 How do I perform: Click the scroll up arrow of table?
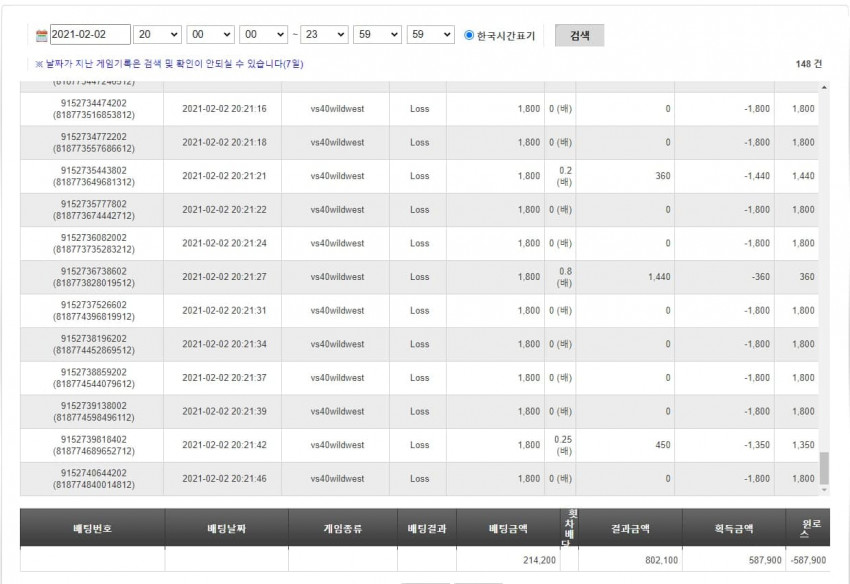click(x=824, y=87)
